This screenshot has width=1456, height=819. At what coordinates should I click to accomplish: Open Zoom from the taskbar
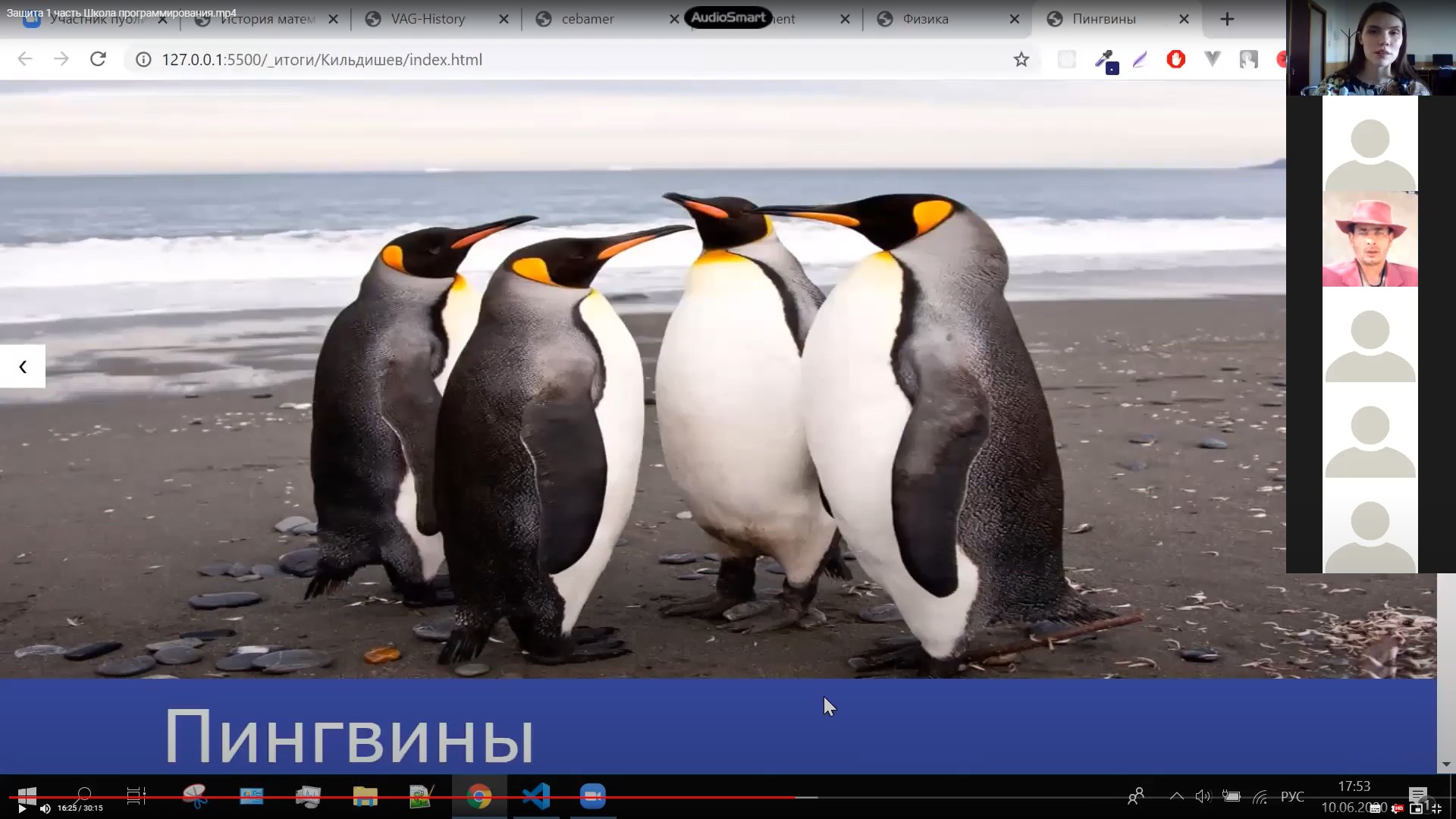[592, 796]
